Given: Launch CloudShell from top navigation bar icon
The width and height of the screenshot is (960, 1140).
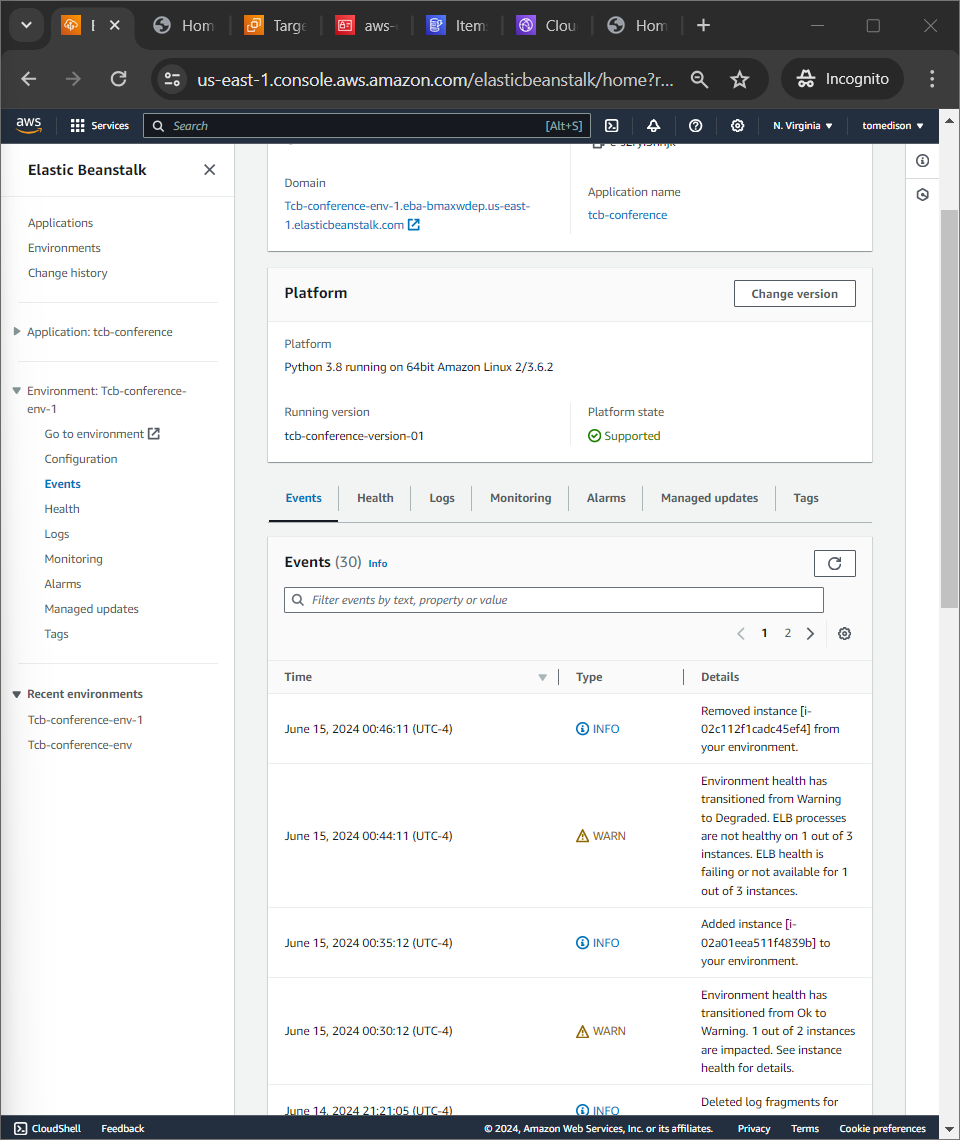Looking at the screenshot, I should pos(612,126).
